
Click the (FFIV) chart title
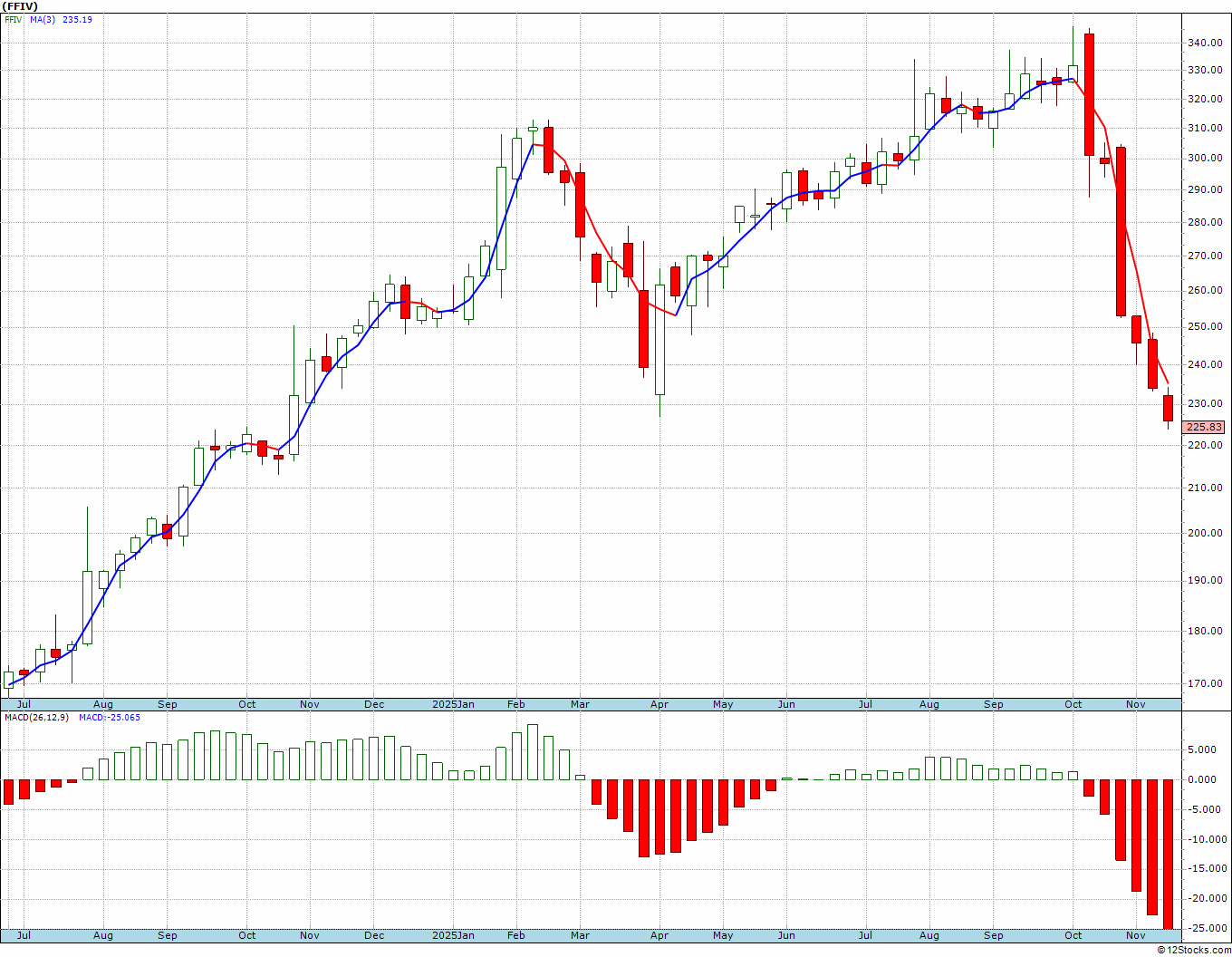point(19,6)
